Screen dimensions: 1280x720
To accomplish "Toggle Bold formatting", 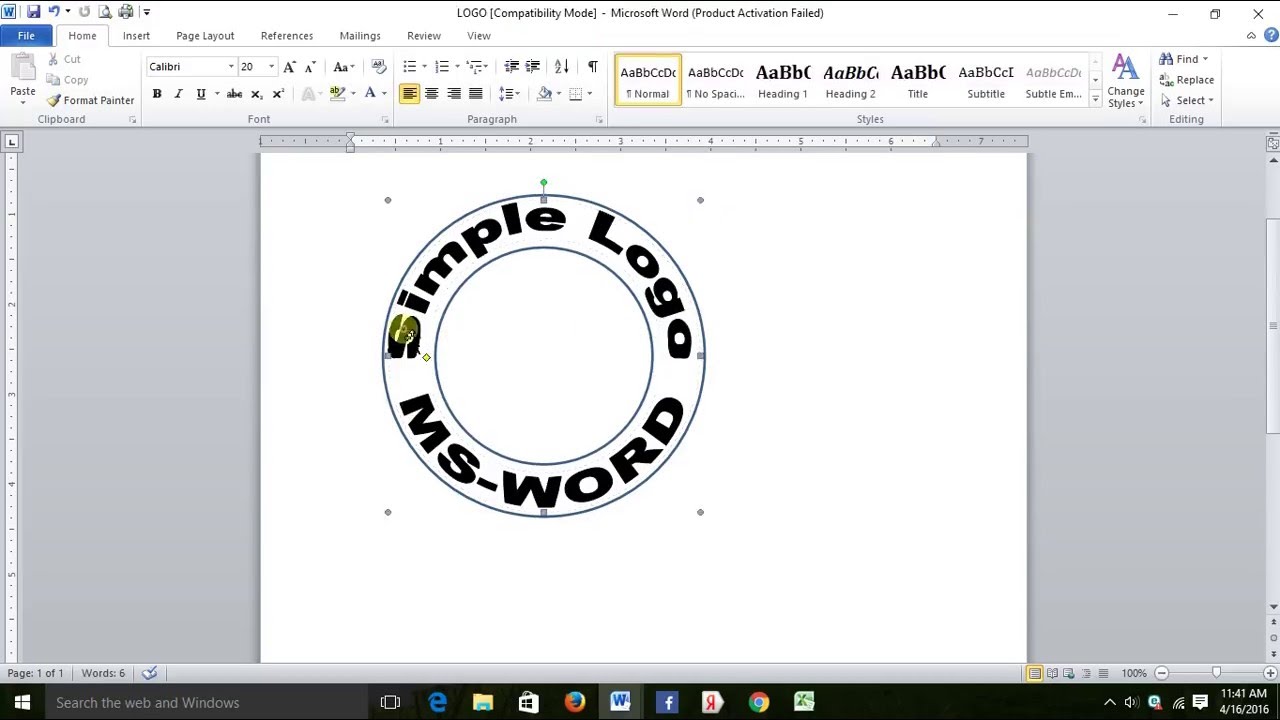I will pyautogui.click(x=157, y=94).
